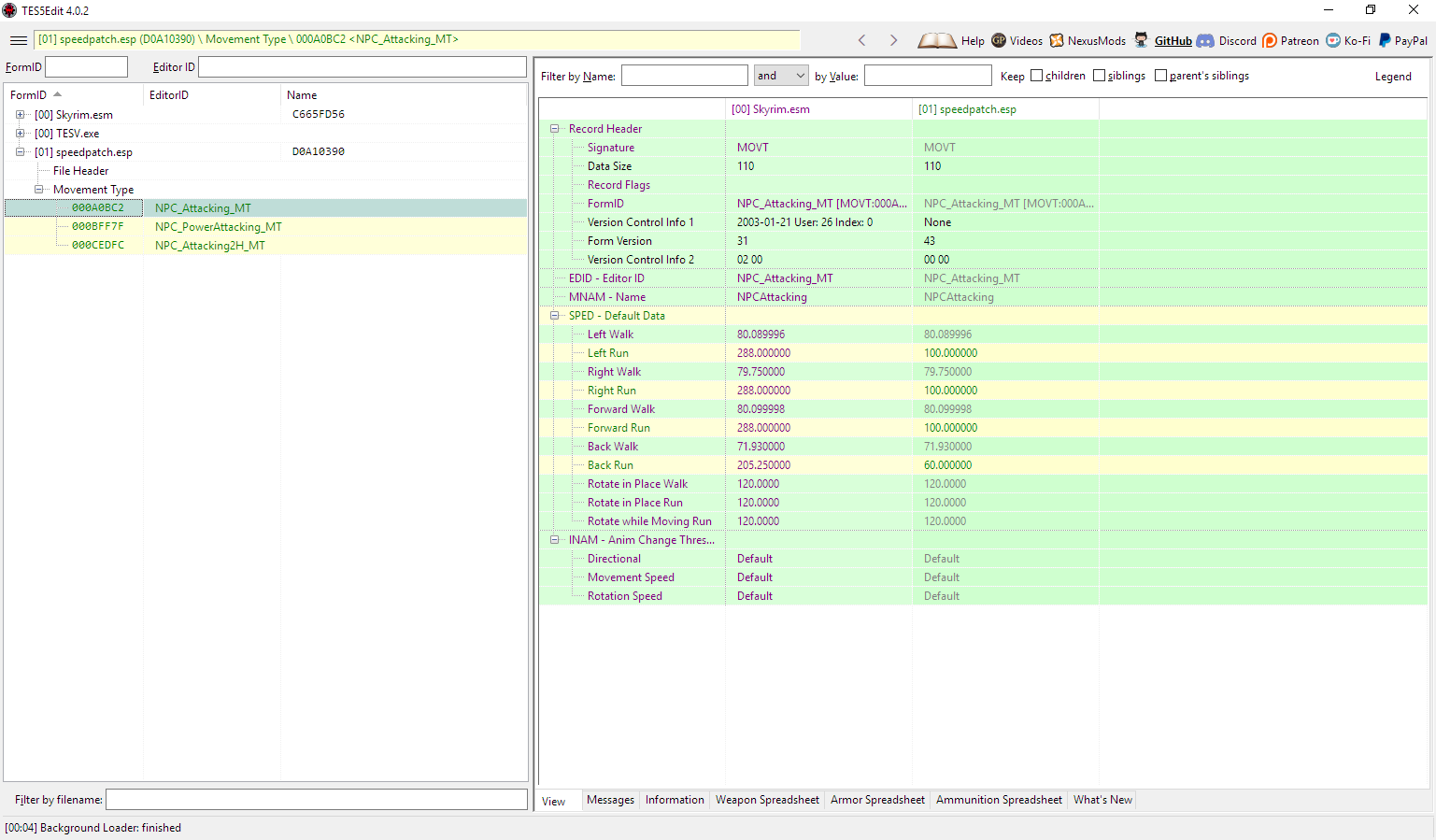Open the Discord icon link
This screenshot has height=840, width=1436.
1205,40
